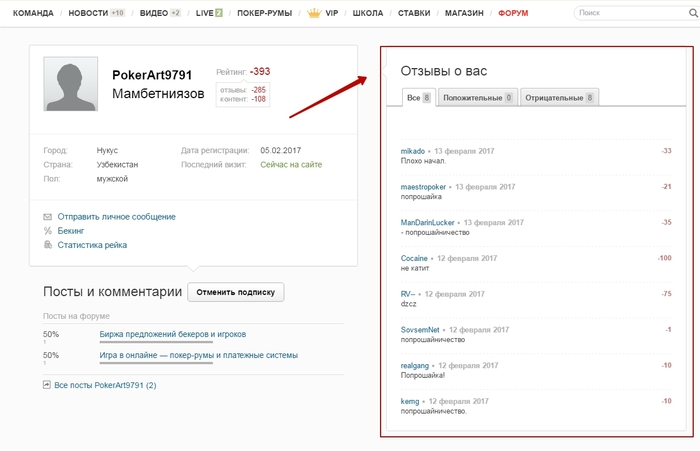Open Биржа предложений бекеров и игроков
The width and height of the screenshot is (700, 451).
pyautogui.click(x=172, y=334)
